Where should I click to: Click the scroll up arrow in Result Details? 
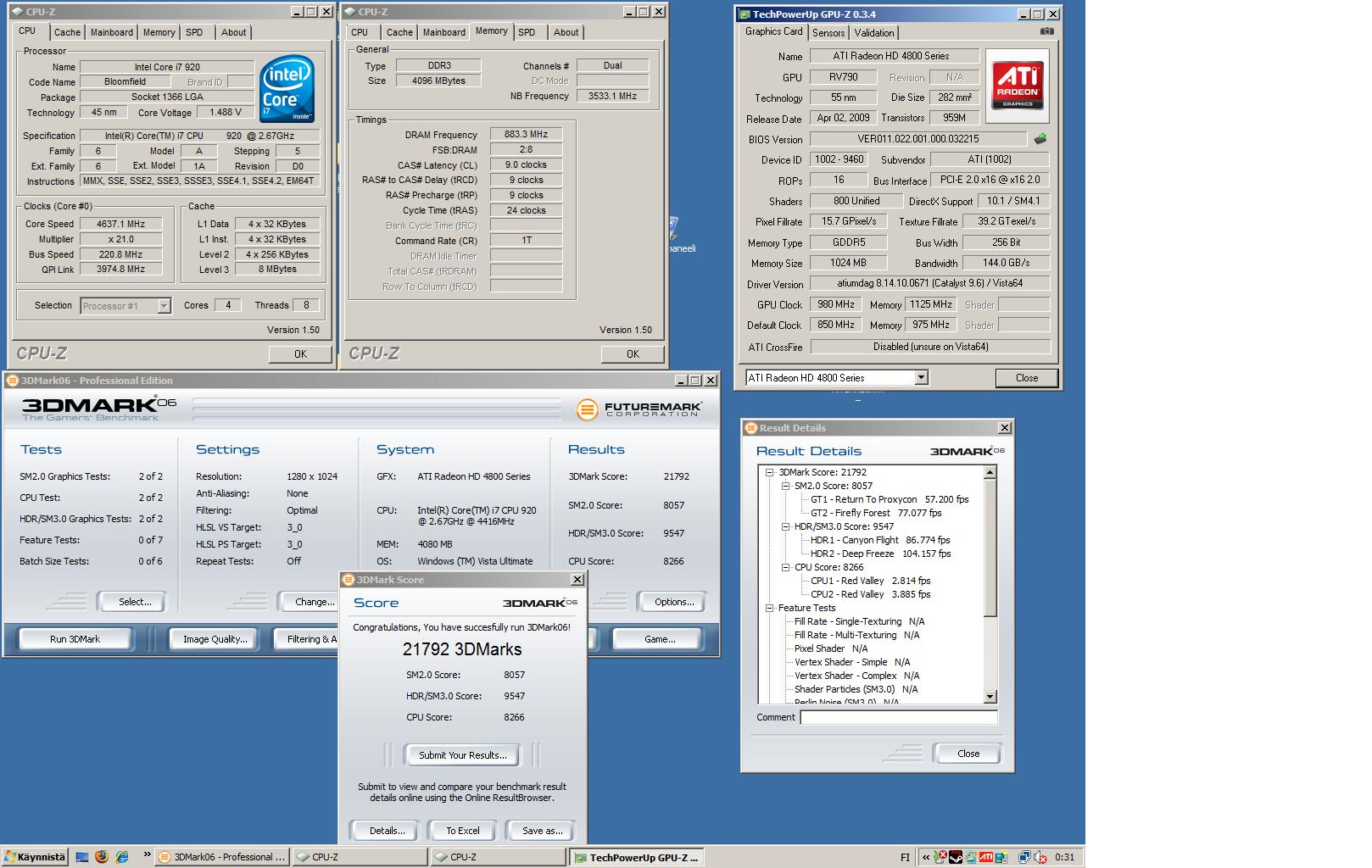tap(990, 471)
